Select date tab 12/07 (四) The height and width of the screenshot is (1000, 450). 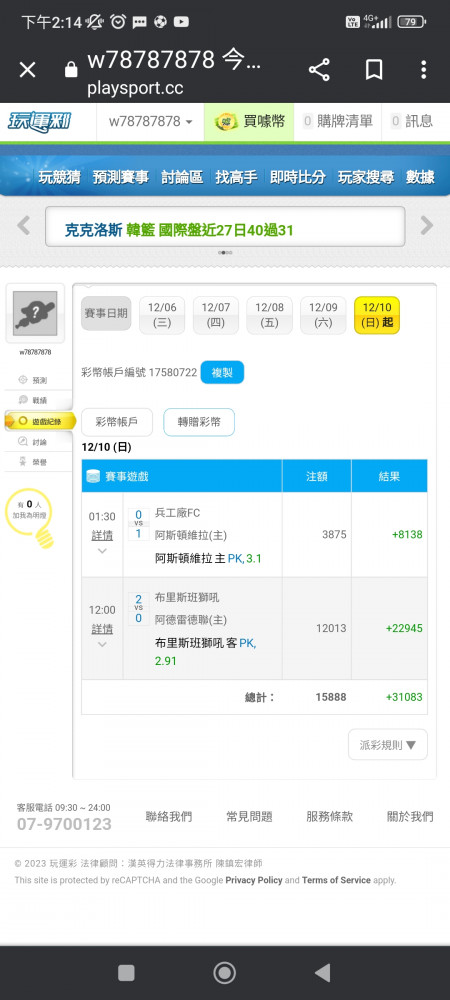(215, 315)
